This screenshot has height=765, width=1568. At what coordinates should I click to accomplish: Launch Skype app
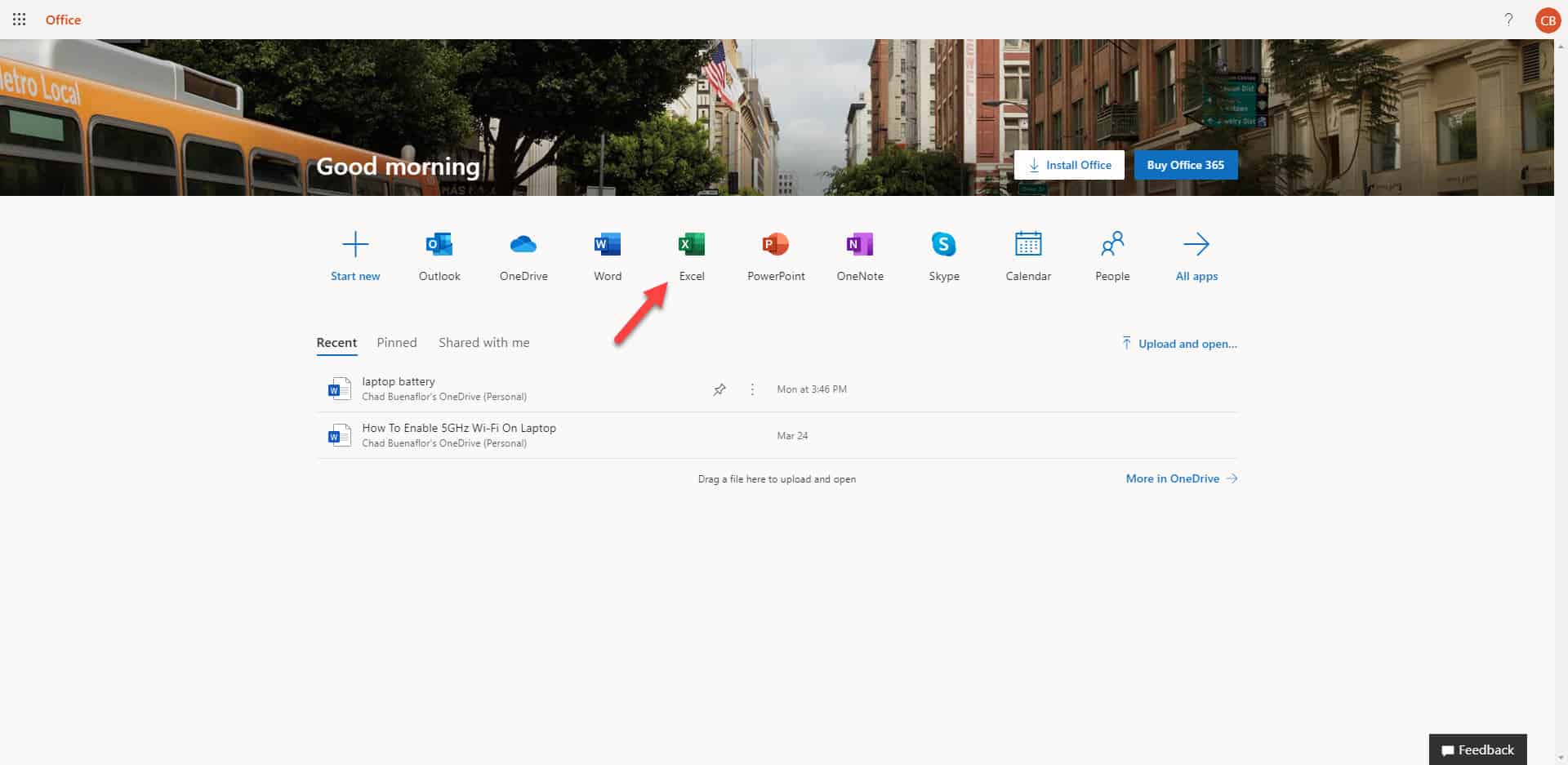pos(944,256)
